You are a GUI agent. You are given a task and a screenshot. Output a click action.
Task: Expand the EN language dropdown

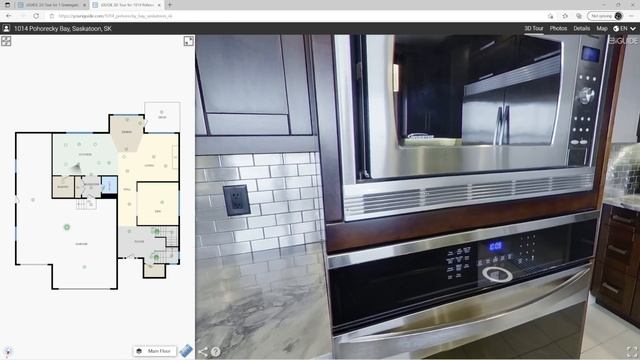point(624,29)
